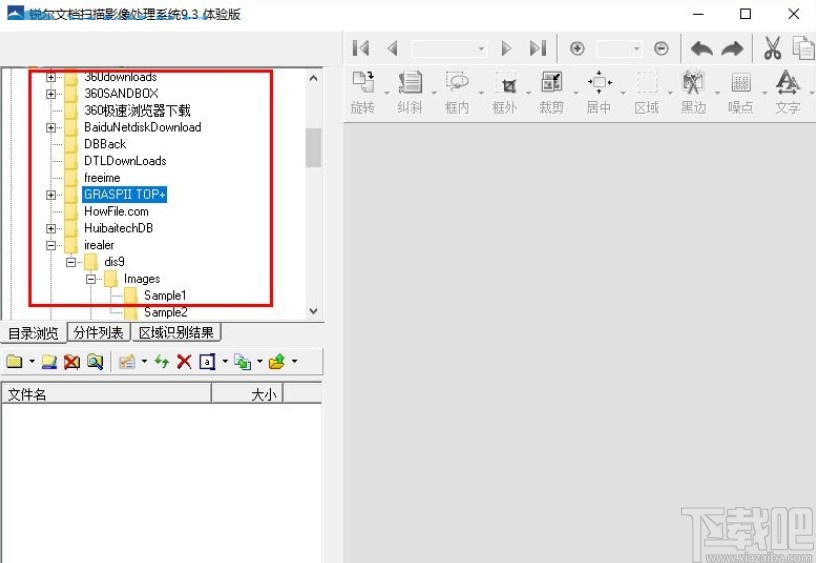Sort by the 大小 column header
The width and height of the screenshot is (816, 563).
247,394
